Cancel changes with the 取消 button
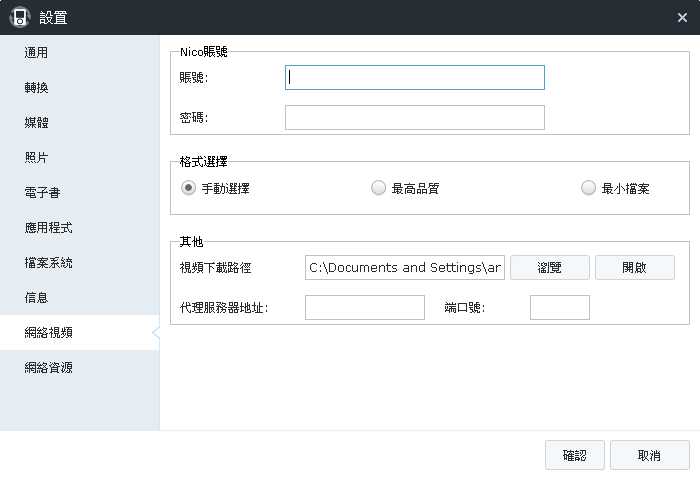The image size is (700, 480). pyautogui.click(x=649, y=455)
